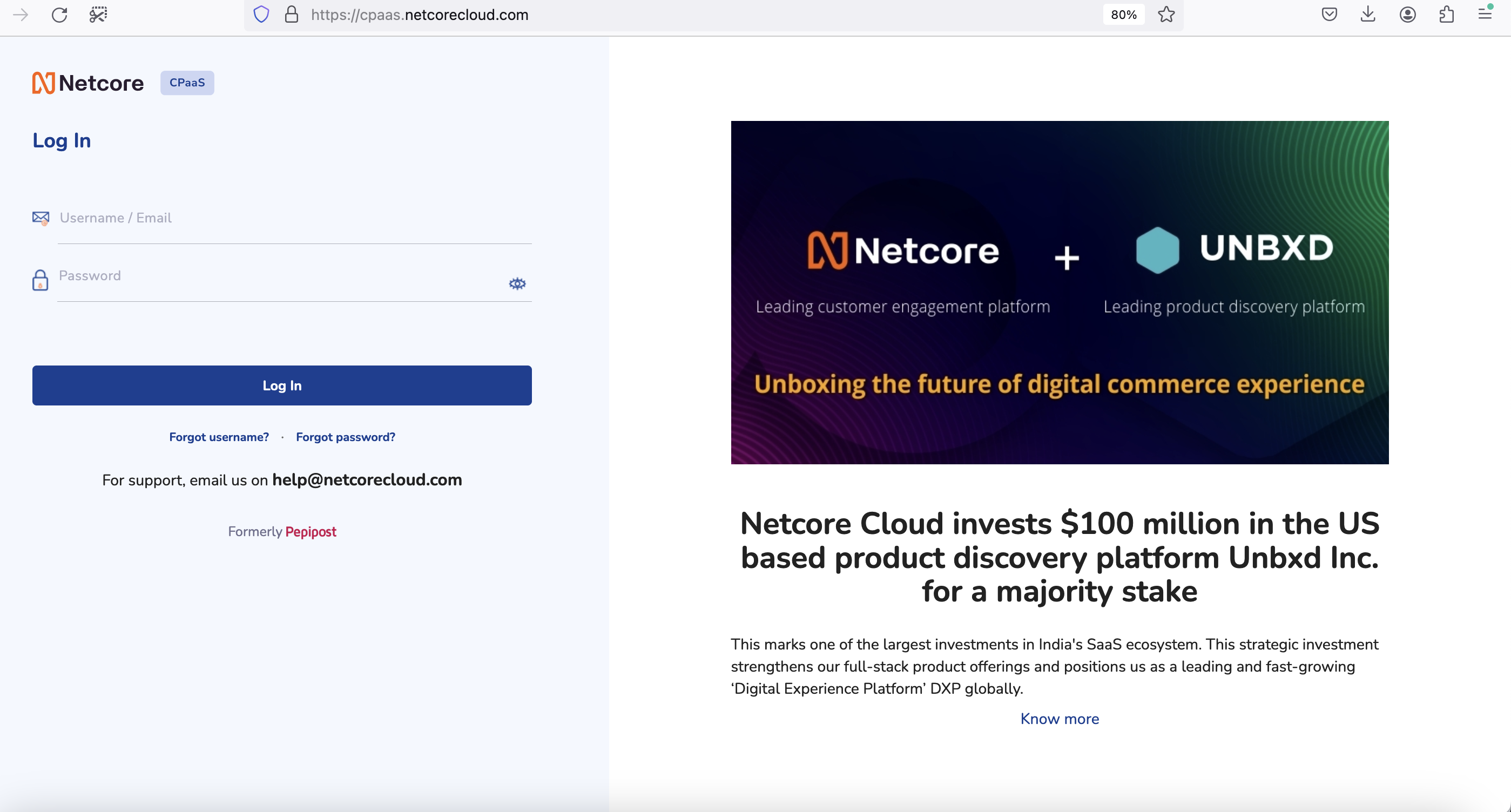This screenshot has width=1511, height=812.
Task: Reload the current page
Action: coord(59,15)
